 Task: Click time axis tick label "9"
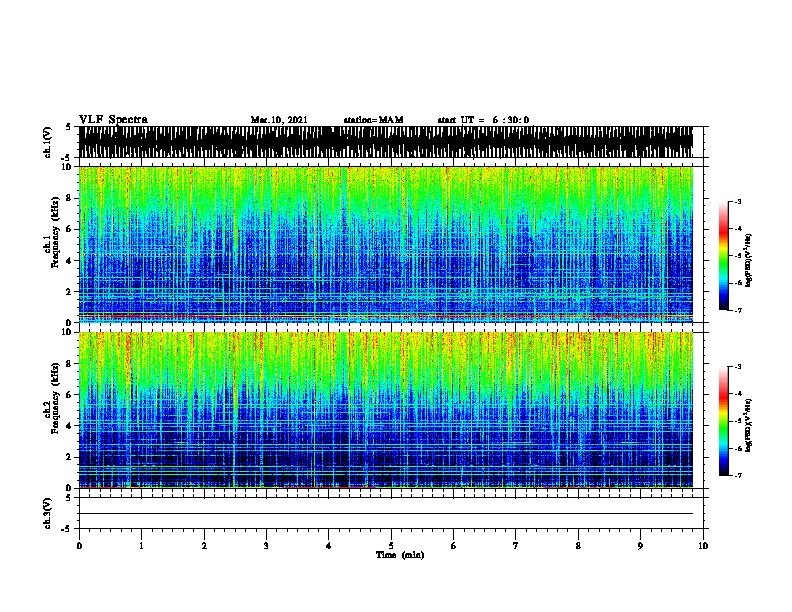640,546
